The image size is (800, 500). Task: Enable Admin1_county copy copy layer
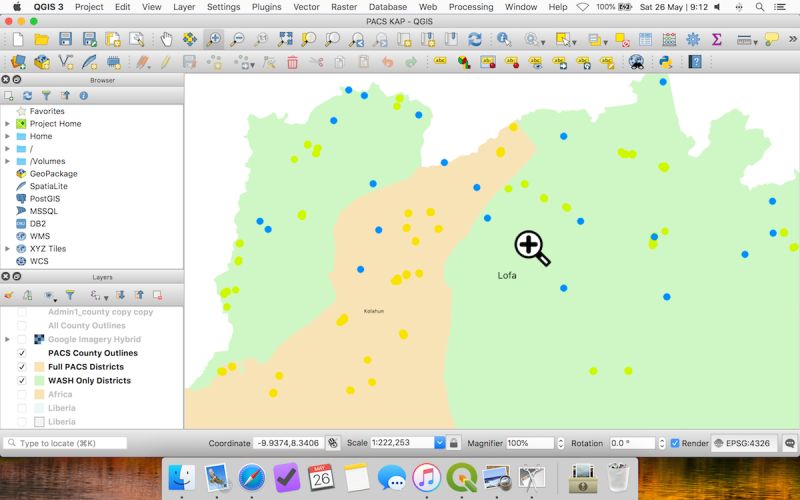(x=21, y=312)
